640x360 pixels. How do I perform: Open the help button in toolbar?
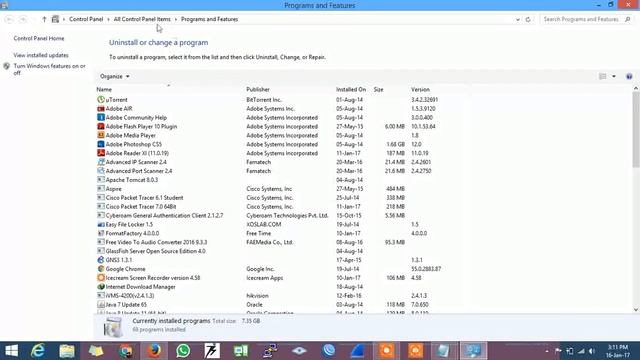pos(629,76)
